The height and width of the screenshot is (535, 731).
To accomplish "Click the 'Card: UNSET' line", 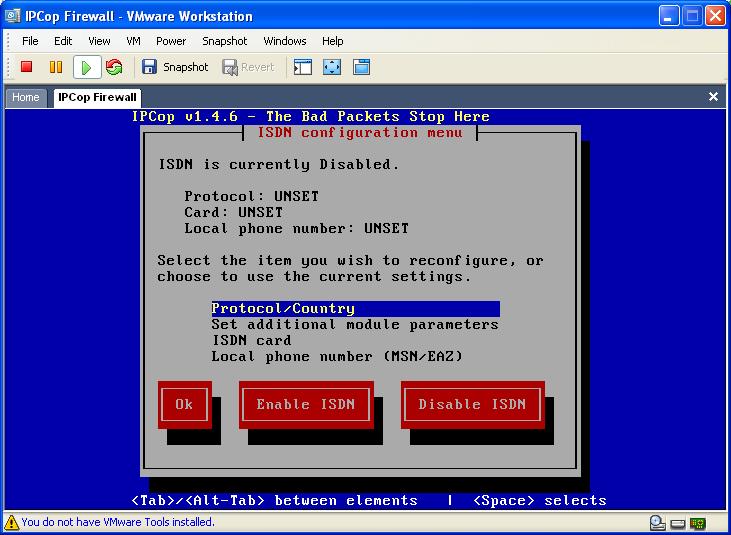I will tap(234, 213).
